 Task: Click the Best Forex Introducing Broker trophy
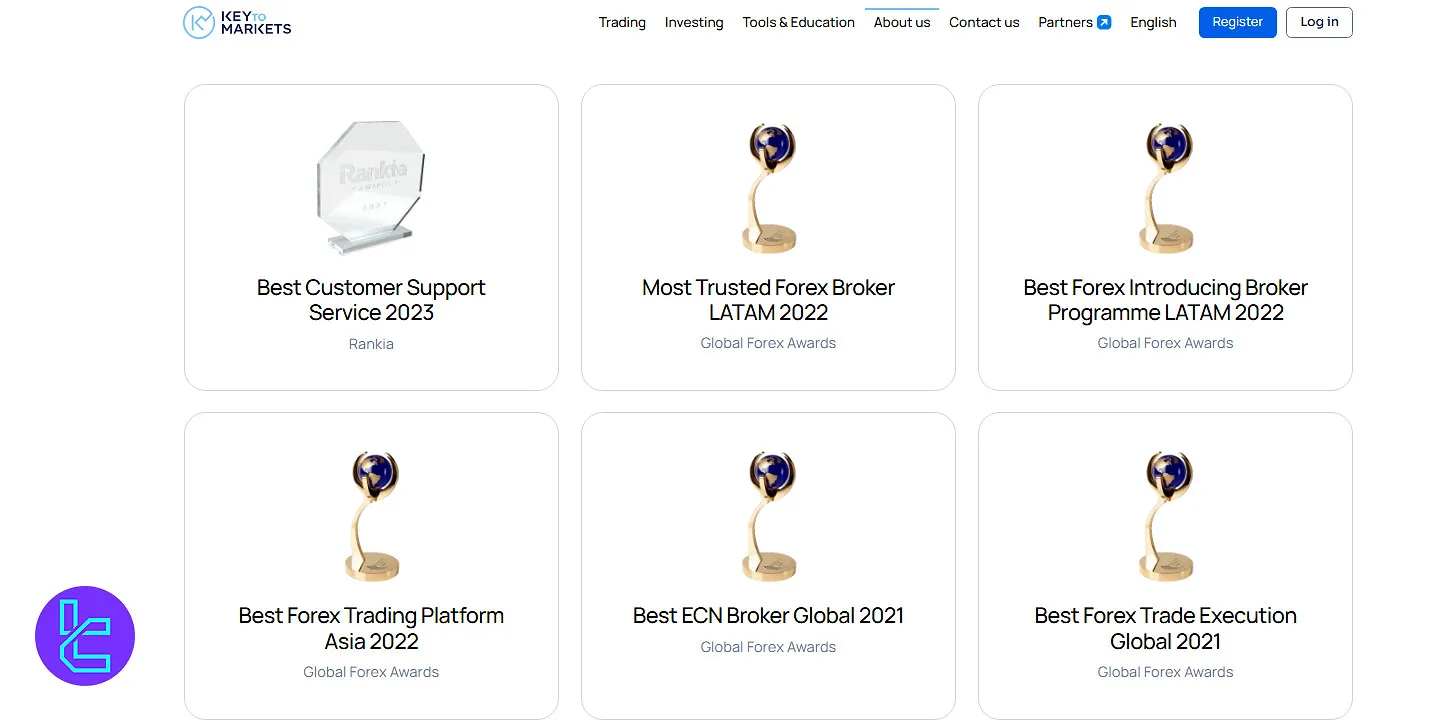point(1165,188)
